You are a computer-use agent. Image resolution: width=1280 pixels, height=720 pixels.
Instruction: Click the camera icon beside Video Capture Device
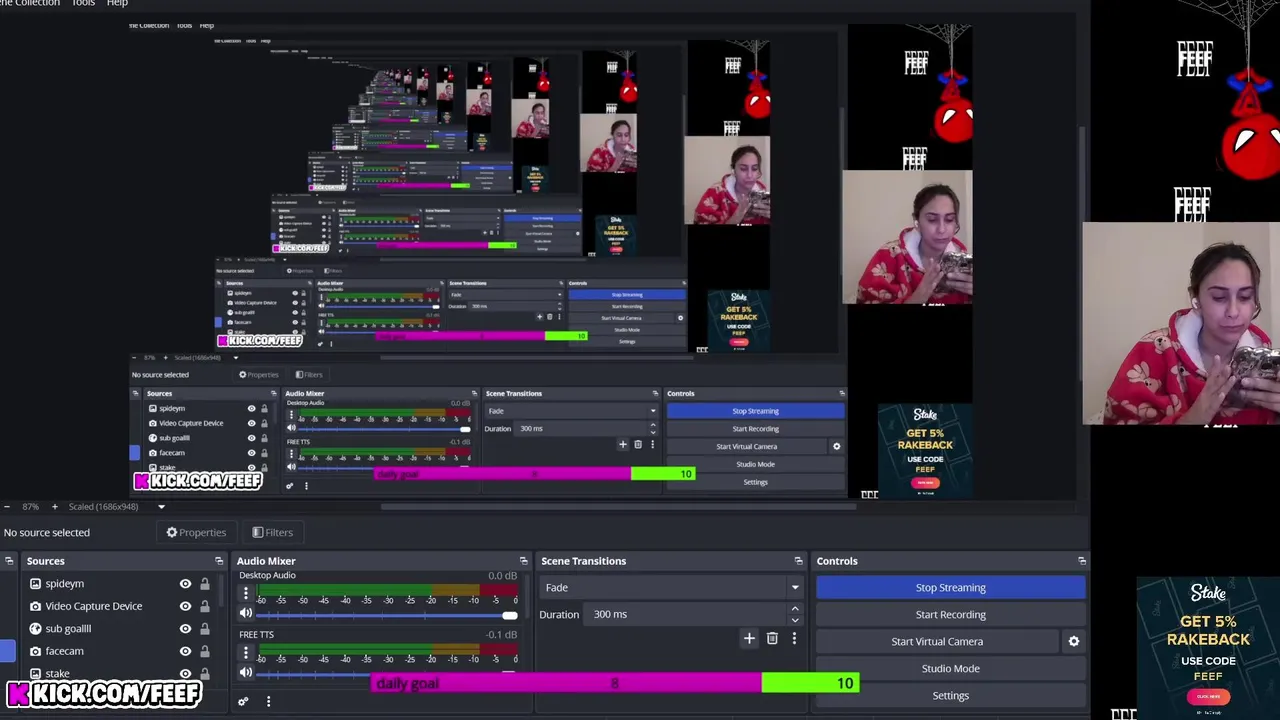pyautogui.click(x=36, y=606)
